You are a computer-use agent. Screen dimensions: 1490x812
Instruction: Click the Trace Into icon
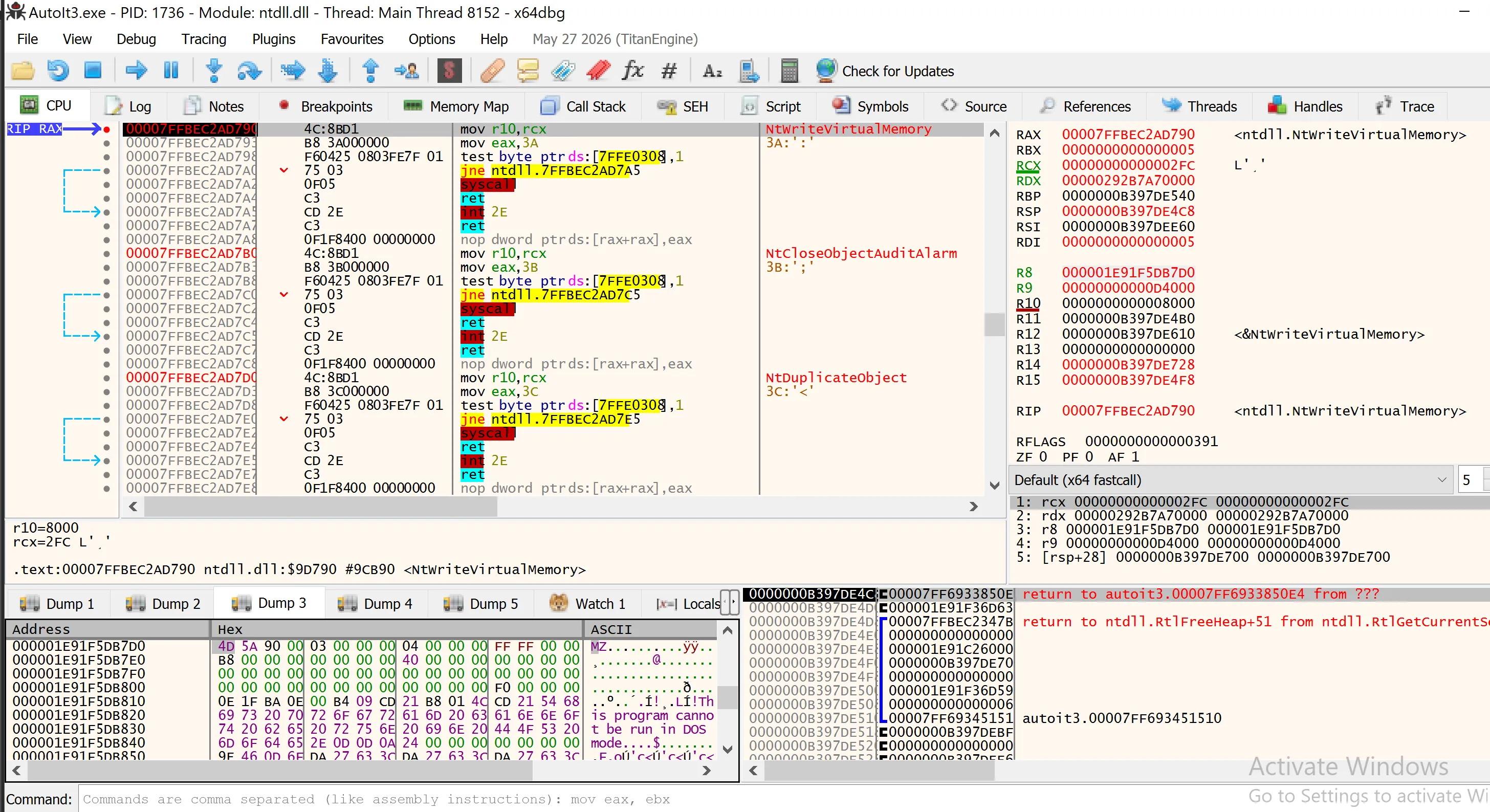pos(293,71)
